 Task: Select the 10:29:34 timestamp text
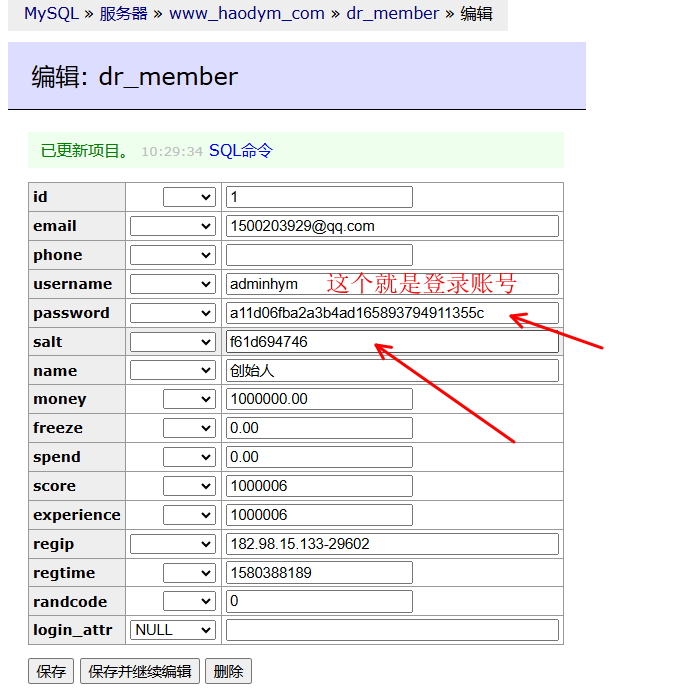pyautogui.click(x=172, y=152)
